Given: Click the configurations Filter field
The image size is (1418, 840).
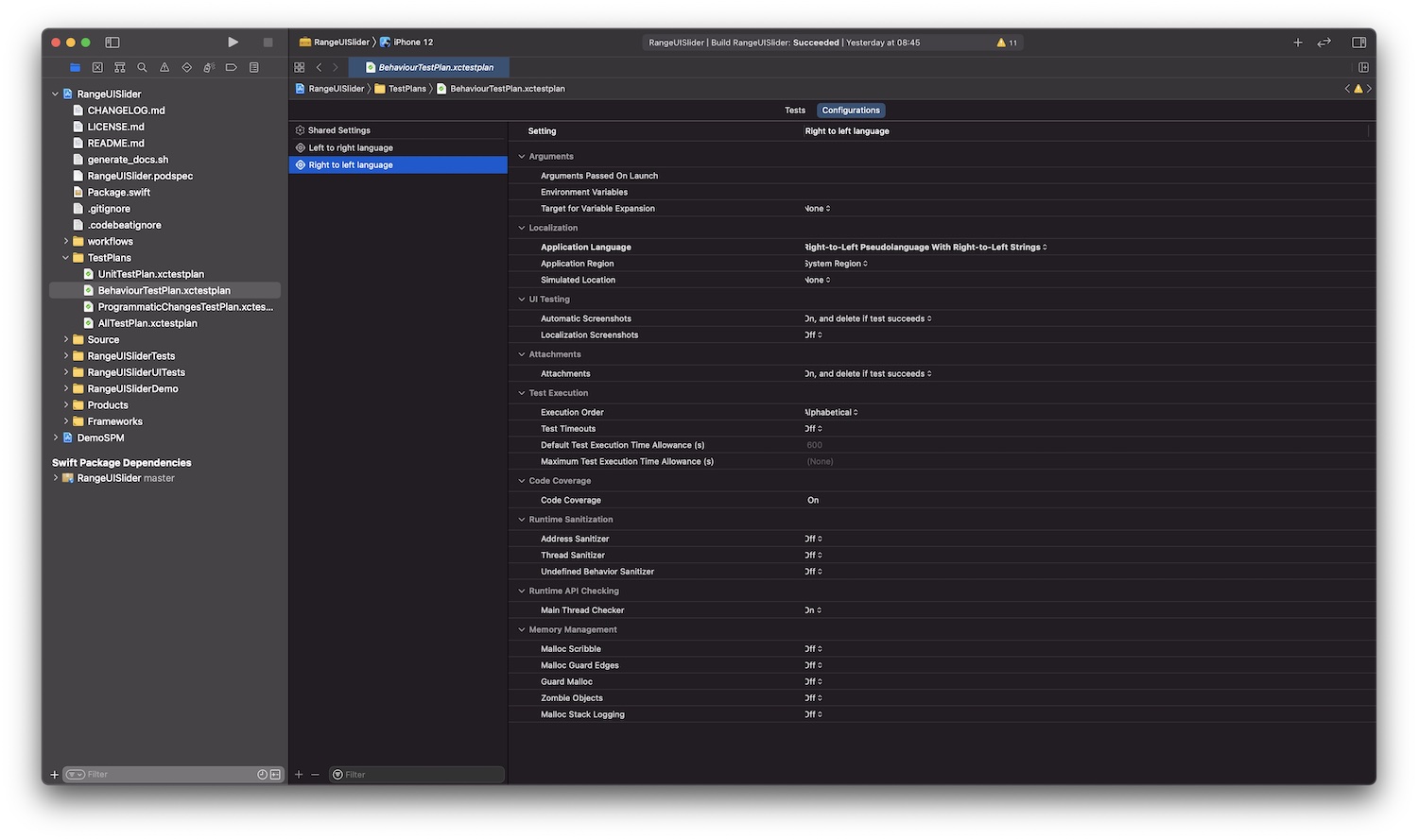Looking at the screenshot, I should click(416, 775).
